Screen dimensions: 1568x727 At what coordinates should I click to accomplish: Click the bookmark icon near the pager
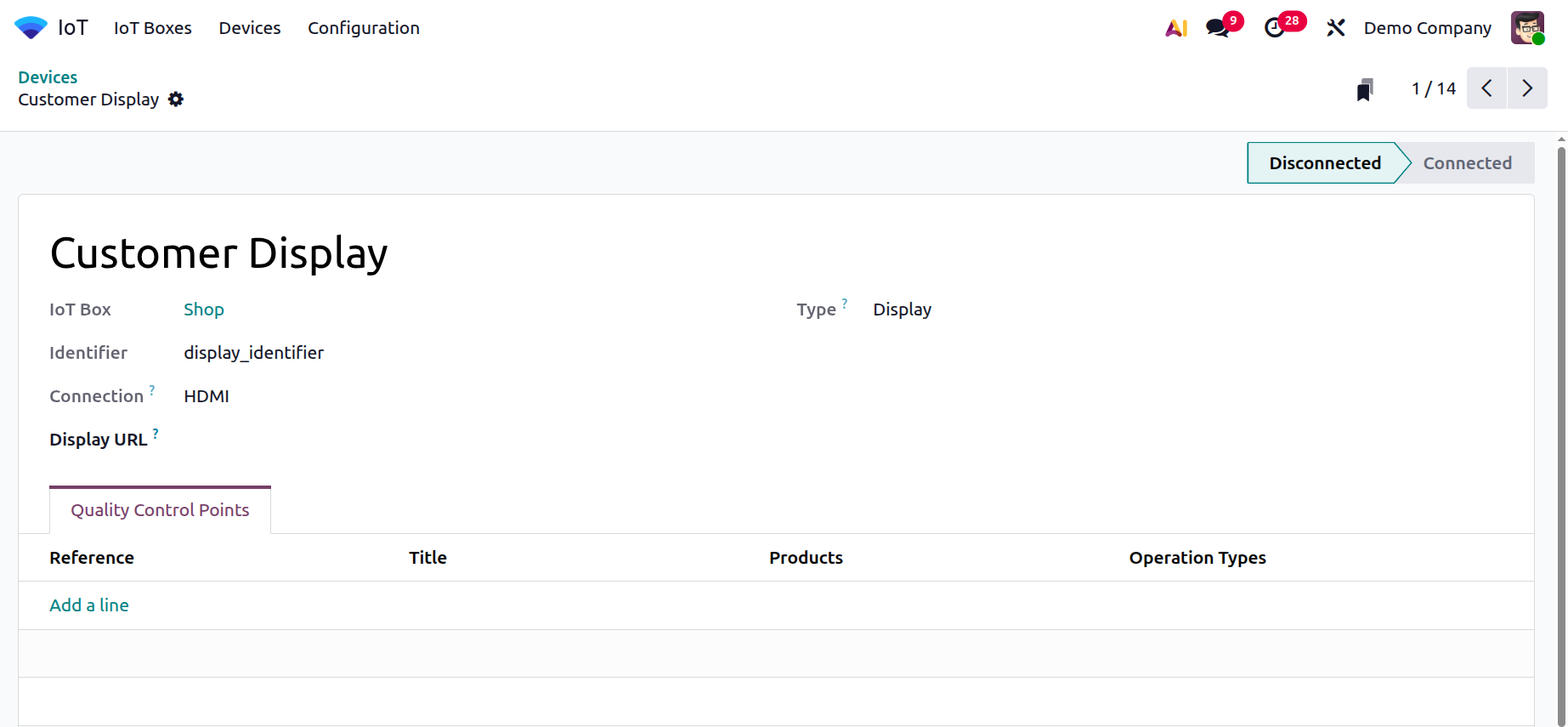click(x=1365, y=89)
